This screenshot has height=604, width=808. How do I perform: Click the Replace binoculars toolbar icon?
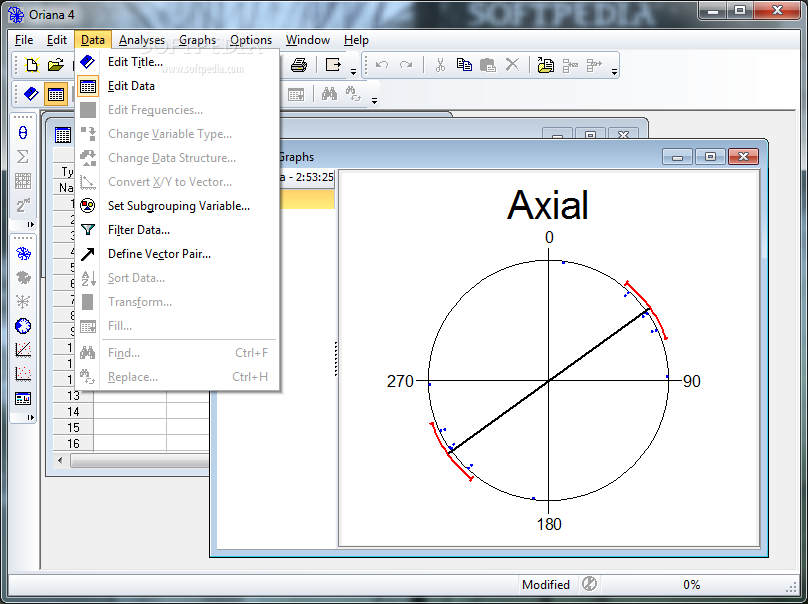coord(353,94)
